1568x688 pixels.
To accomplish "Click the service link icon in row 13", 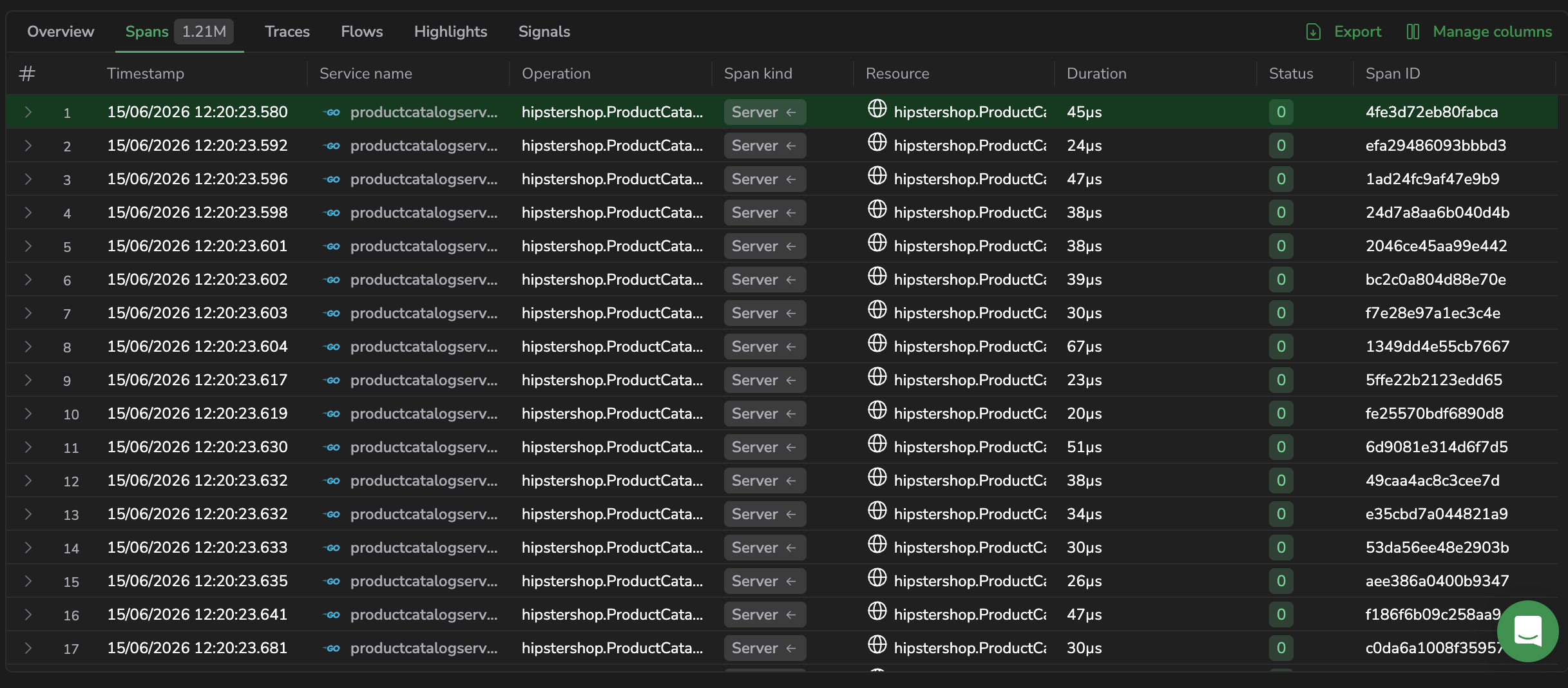I will tap(332, 515).
